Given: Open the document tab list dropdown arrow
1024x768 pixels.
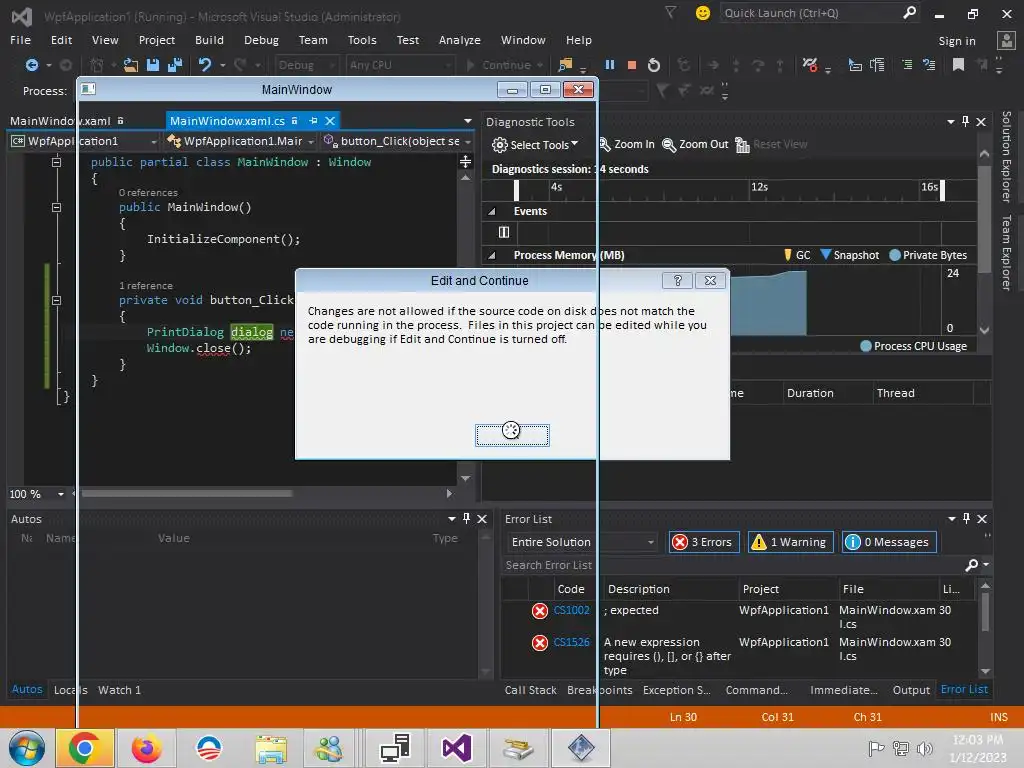Looking at the screenshot, I should (468, 121).
